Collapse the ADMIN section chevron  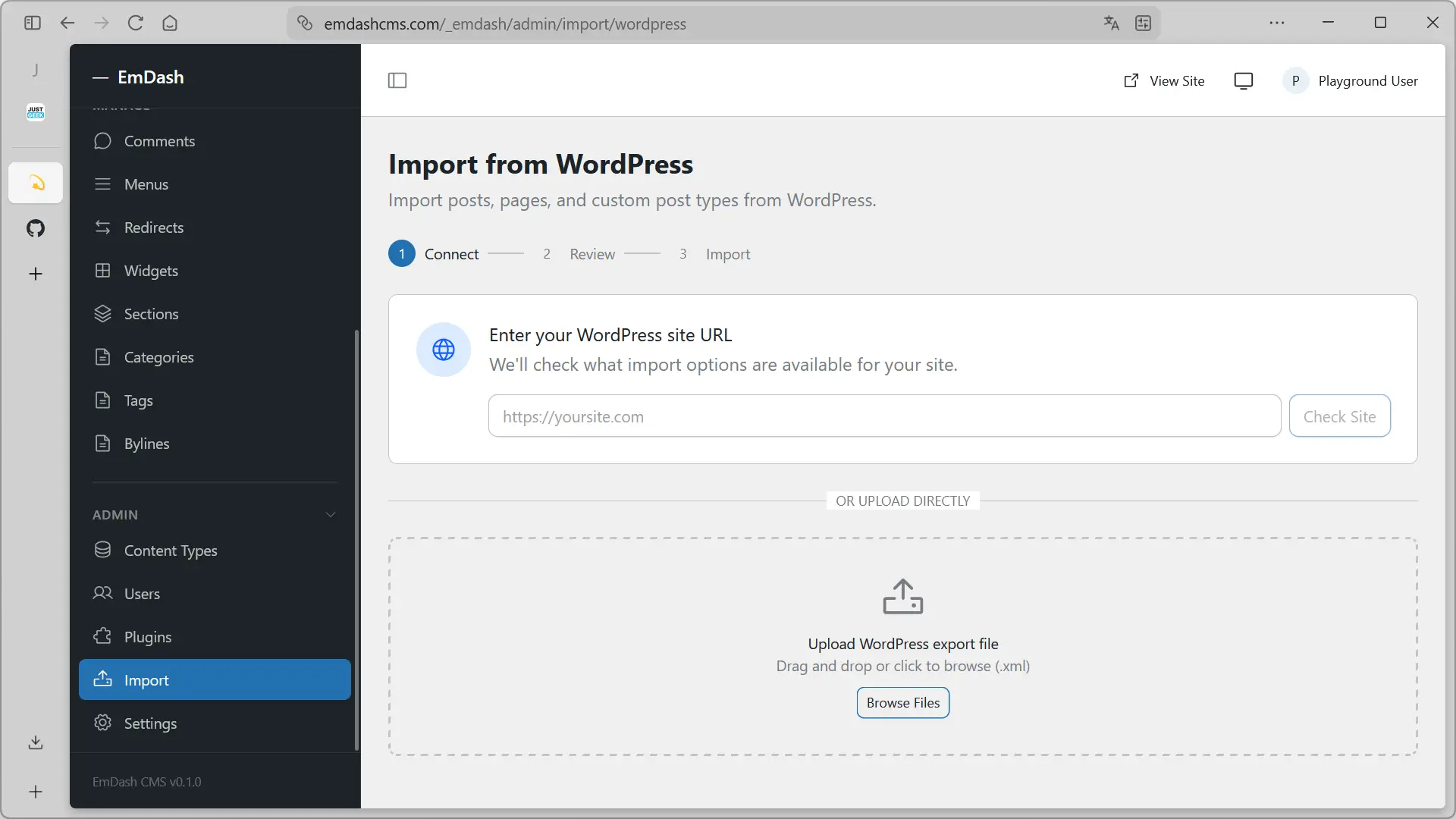pos(331,515)
